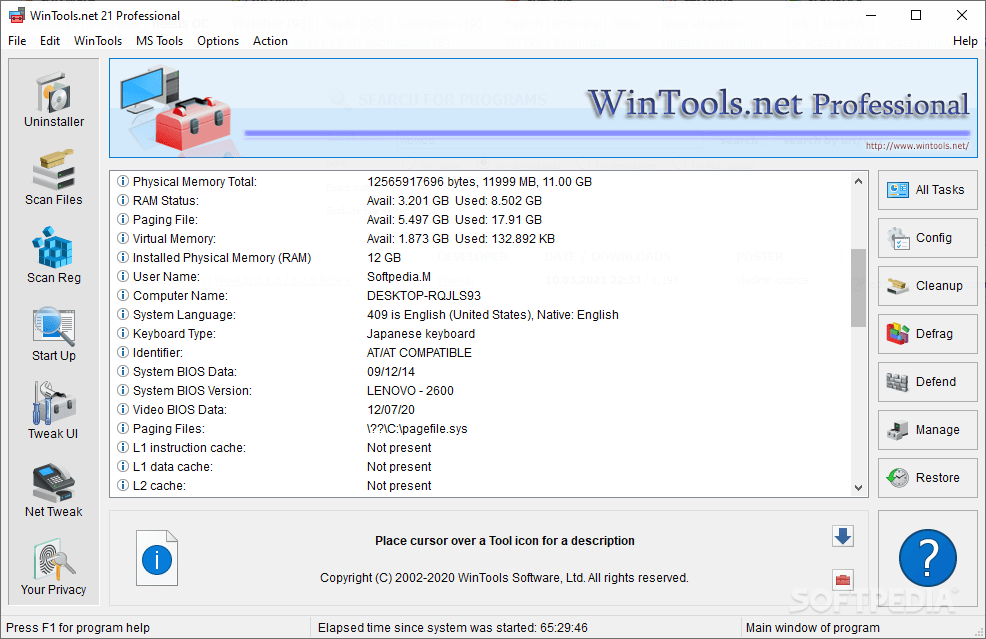This screenshot has height=639, width=986.
Task: Click the Cleanup button
Action: click(x=928, y=286)
